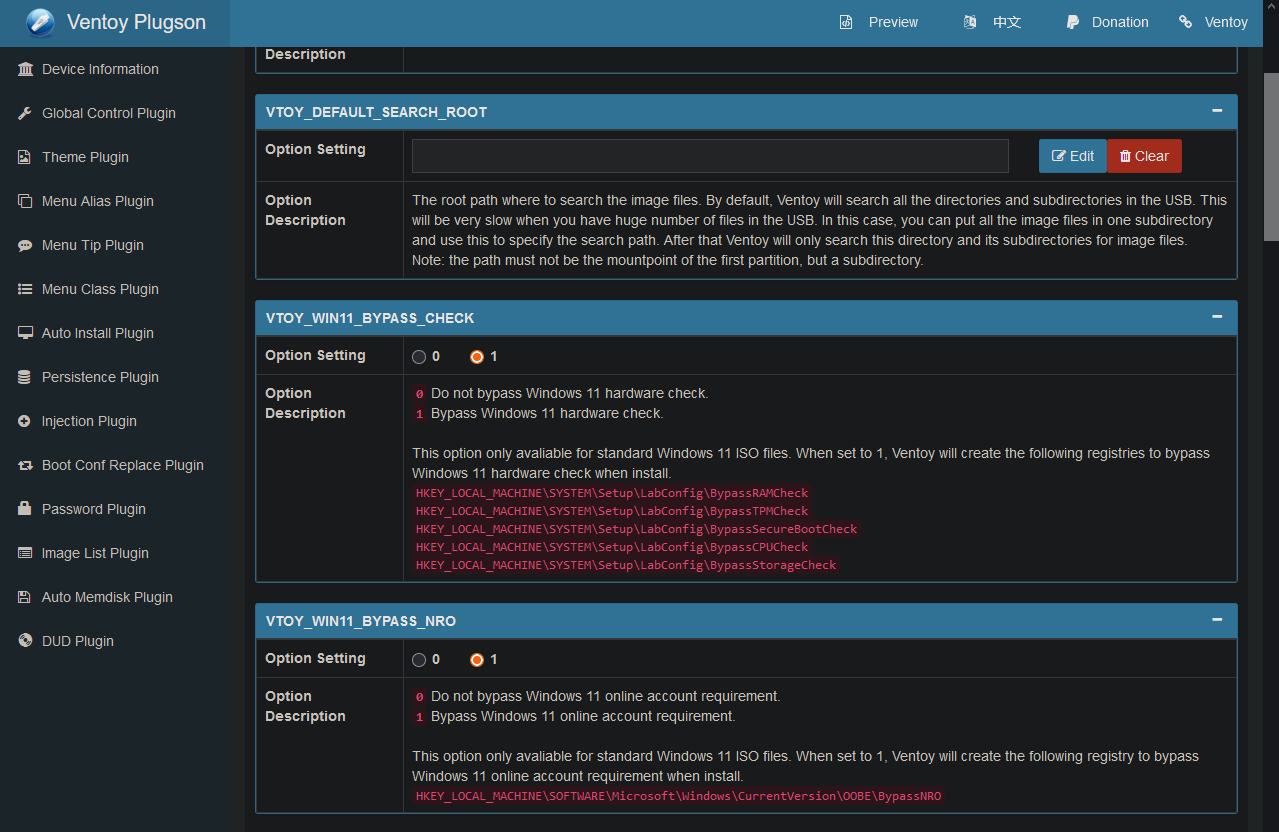Click the search root path input field
Image resolution: width=1279 pixels, height=832 pixels.
coord(710,156)
